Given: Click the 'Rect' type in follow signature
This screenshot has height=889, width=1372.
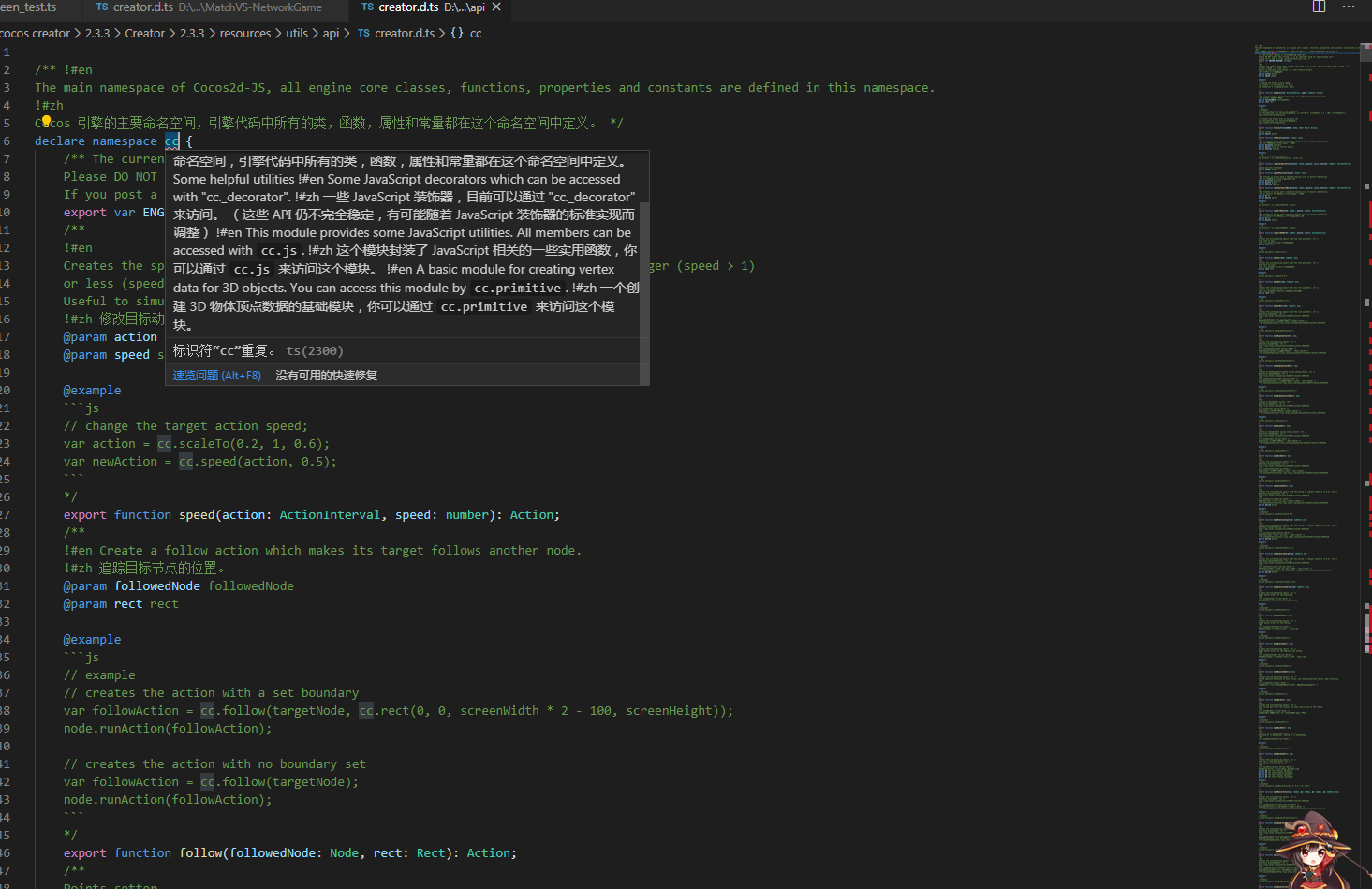Looking at the screenshot, I should click(x=431, y=852).
